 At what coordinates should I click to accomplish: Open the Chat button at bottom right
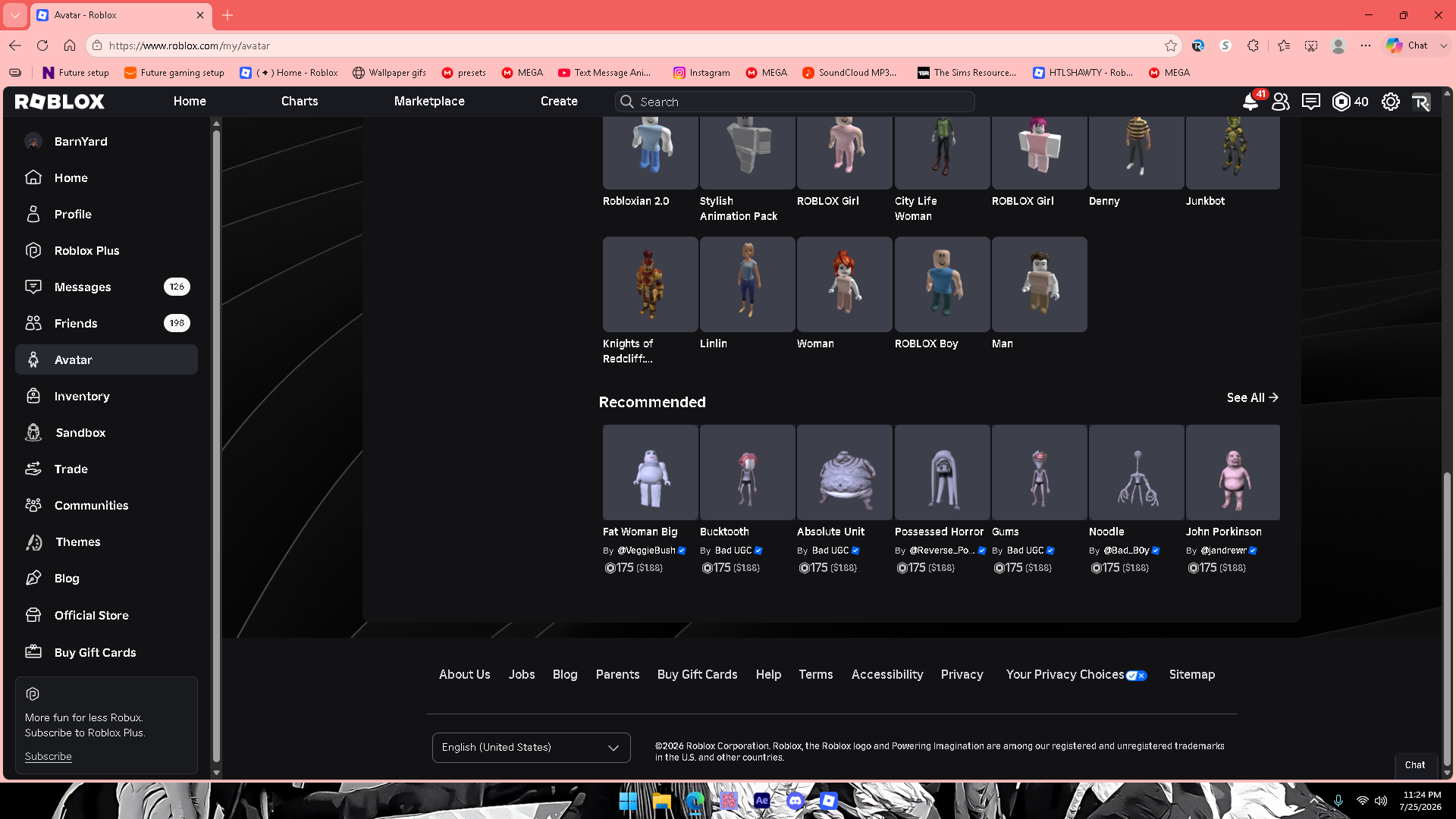pos(1415,765)
